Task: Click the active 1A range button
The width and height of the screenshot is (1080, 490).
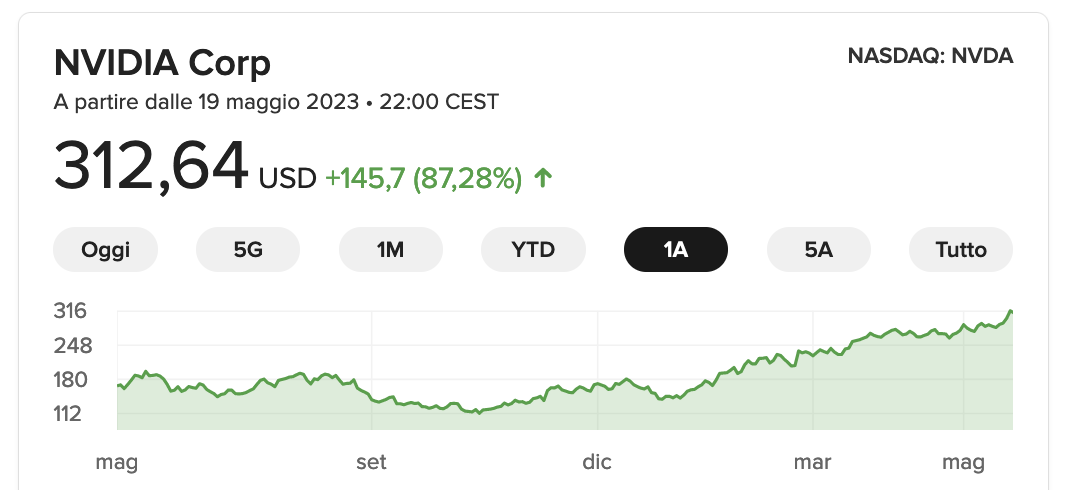Action: [676, 249]
